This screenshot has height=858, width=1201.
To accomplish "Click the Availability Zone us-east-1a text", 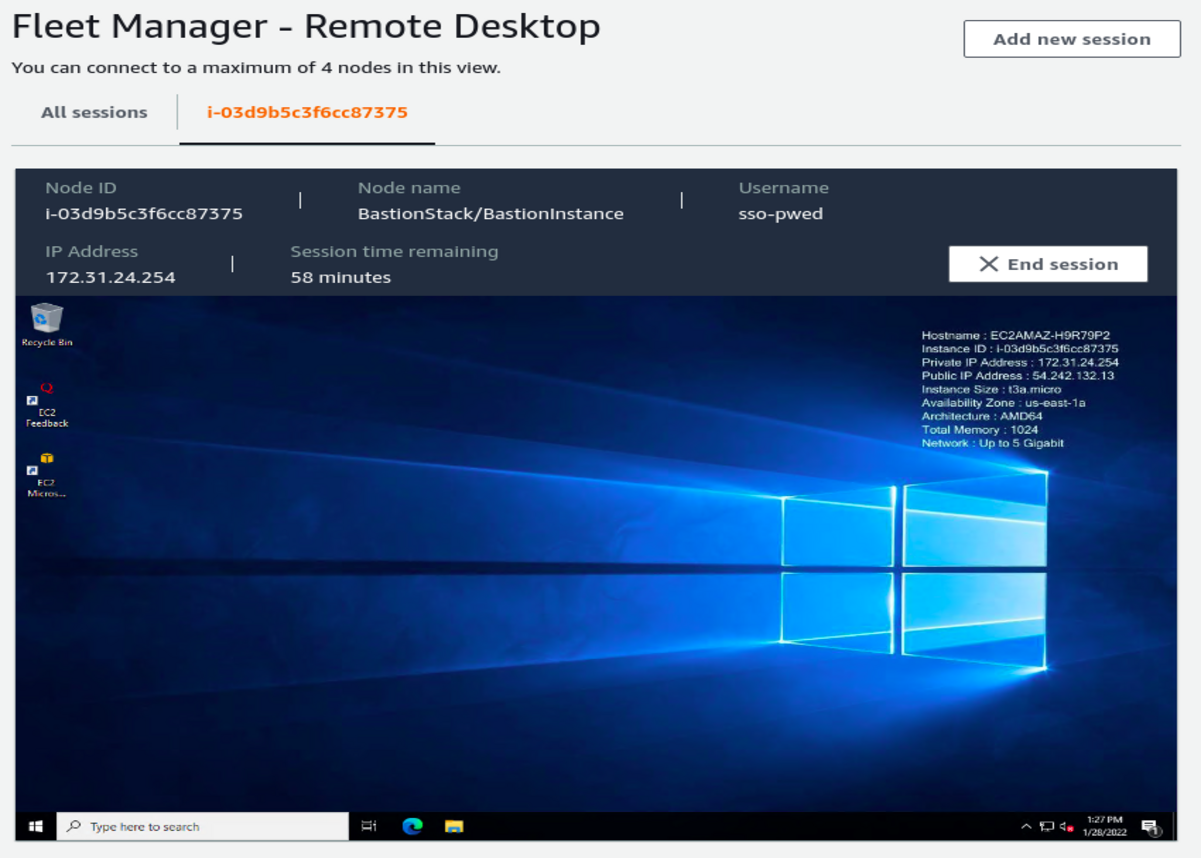I will coord(1003,403).
